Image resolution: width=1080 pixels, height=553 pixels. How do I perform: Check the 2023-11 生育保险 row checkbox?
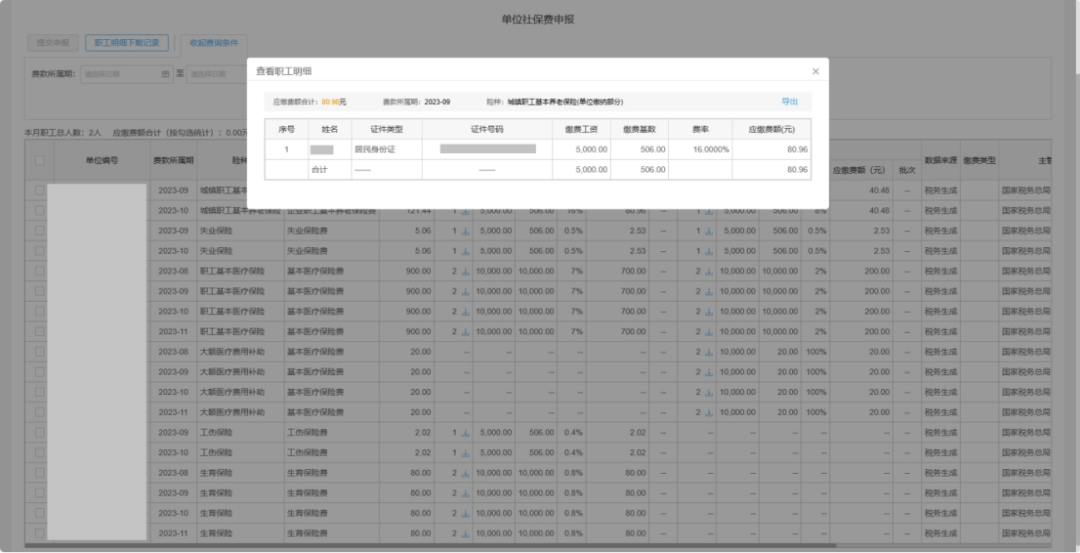pyautogui.click(x=40, y=533)
